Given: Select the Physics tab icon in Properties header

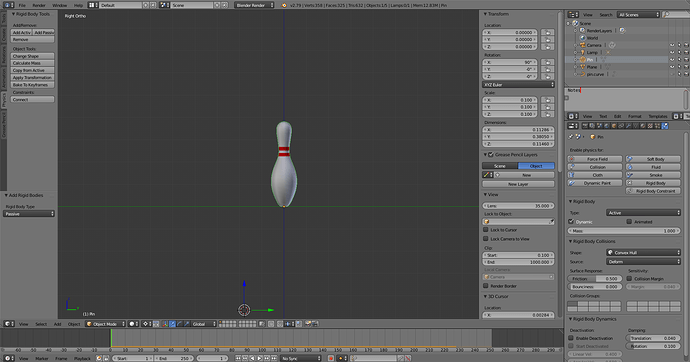Looking at the screenshot, I should pos(665,126).
